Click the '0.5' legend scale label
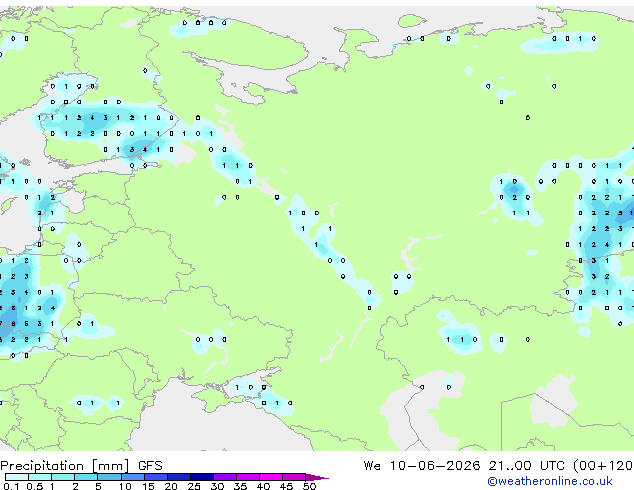 (x=34, y=486)
